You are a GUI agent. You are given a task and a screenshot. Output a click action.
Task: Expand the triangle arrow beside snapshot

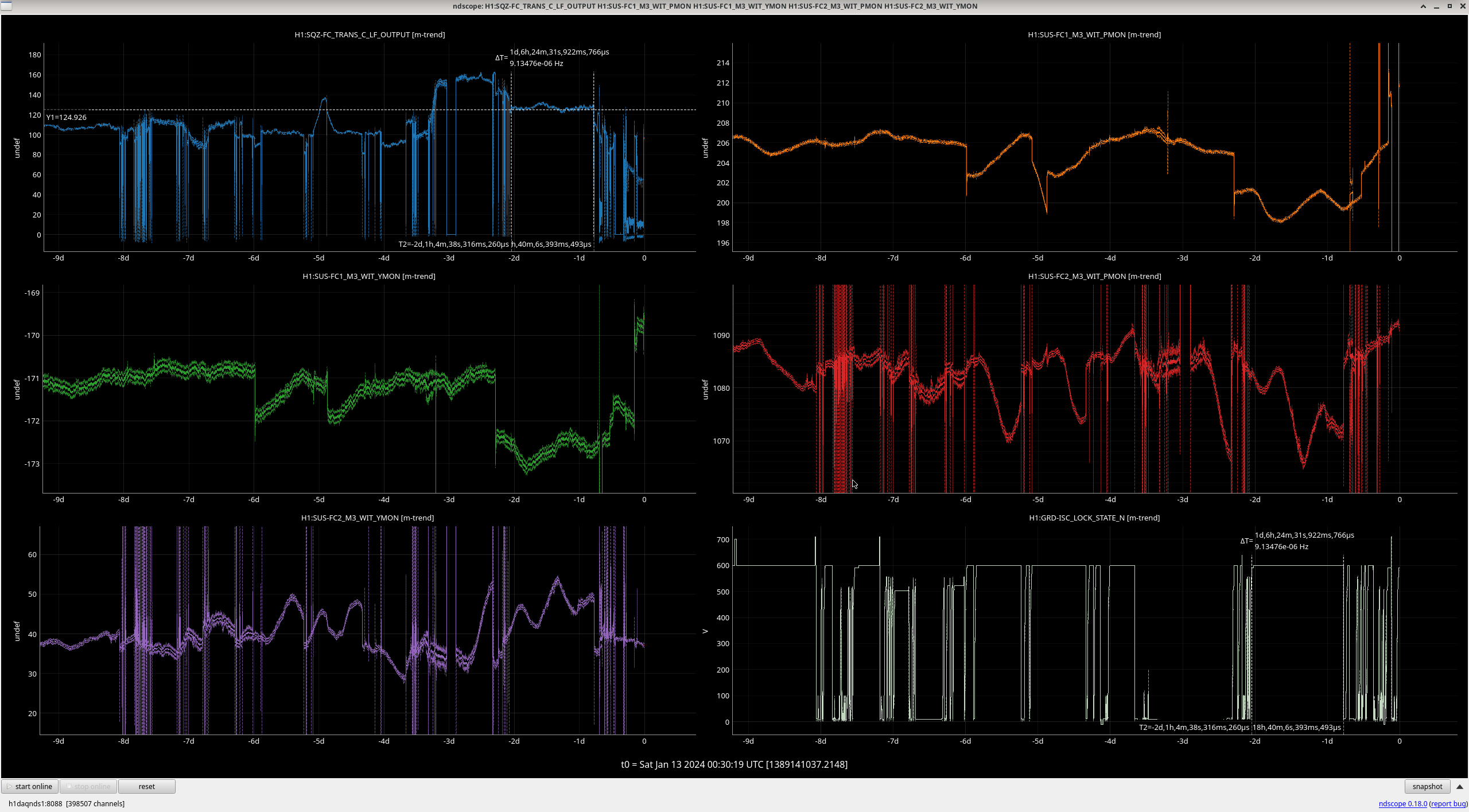click(x=1459, y=786)
